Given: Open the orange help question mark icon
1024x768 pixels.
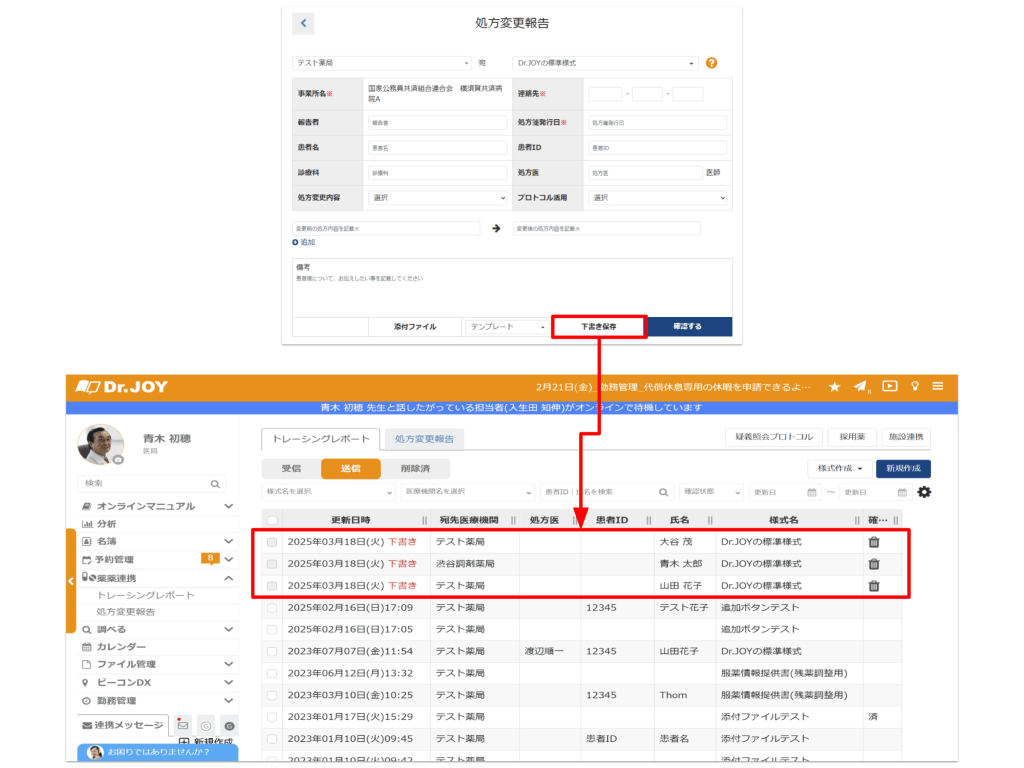Looking at the screenshot, I should coord(712,63).
